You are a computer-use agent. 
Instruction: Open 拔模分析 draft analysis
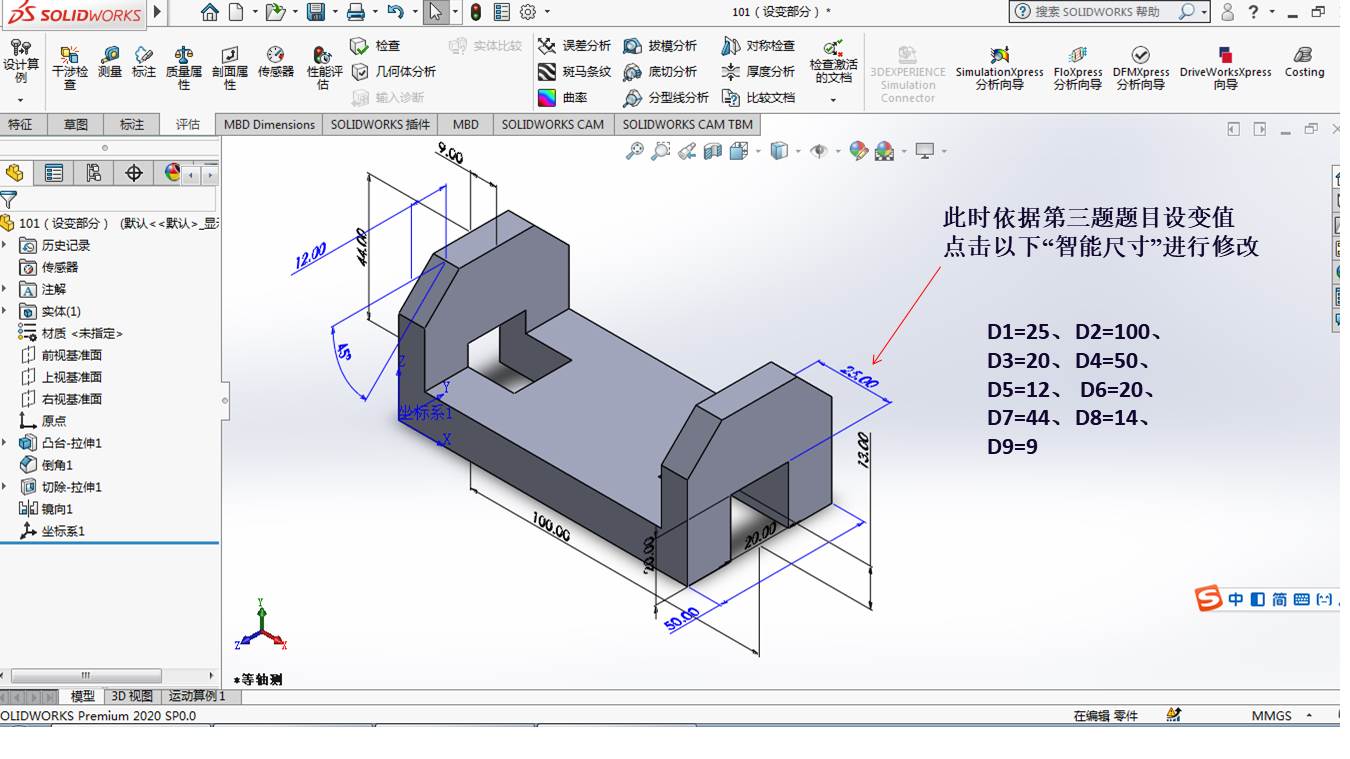[660, 46]
